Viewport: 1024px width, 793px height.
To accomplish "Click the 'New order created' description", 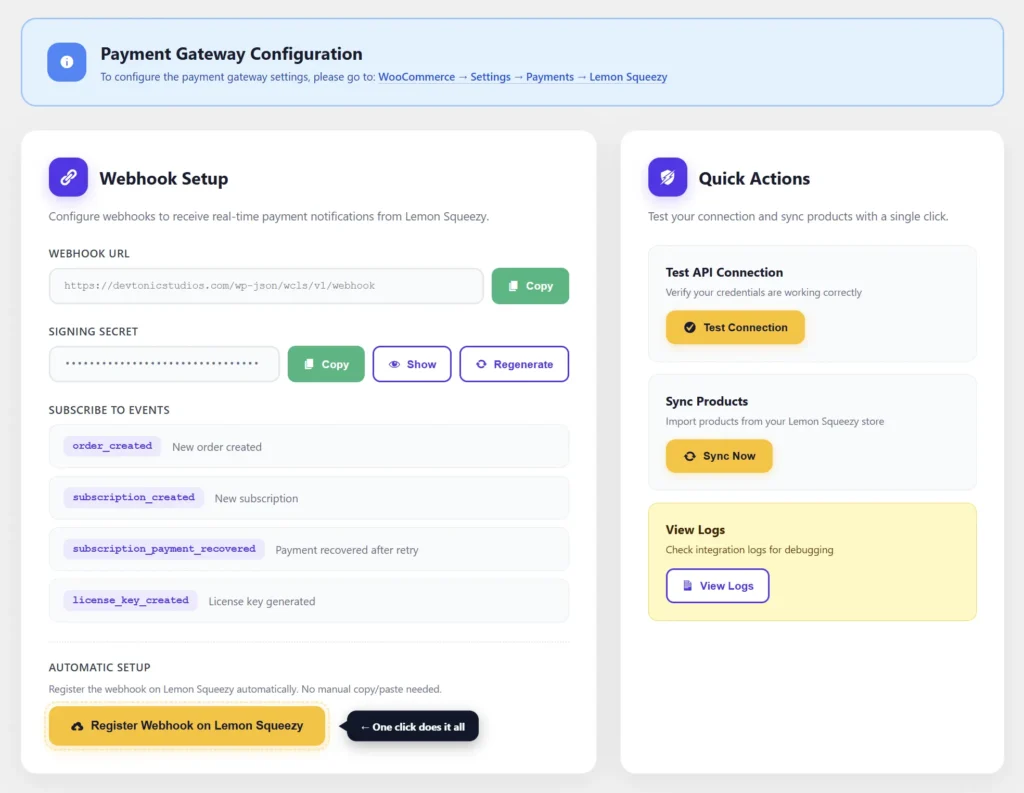I will point(217,447).
